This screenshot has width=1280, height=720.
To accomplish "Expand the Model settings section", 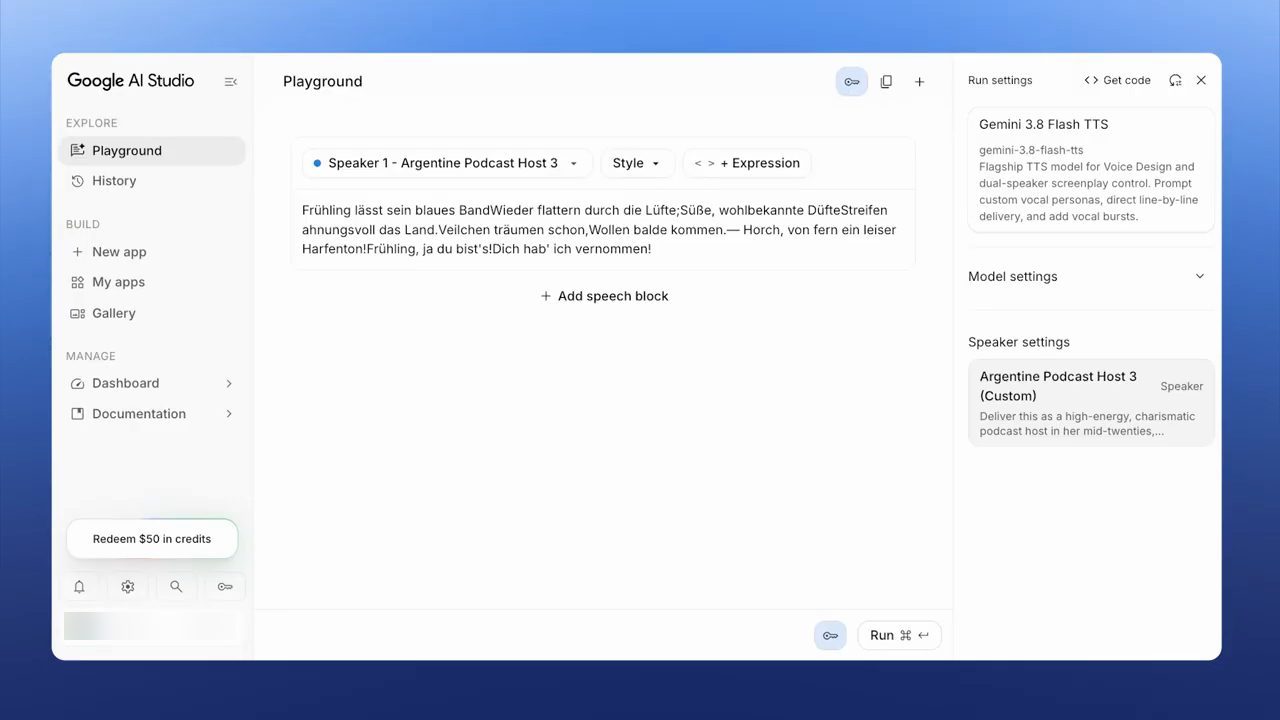I will tap(1091, 276).
